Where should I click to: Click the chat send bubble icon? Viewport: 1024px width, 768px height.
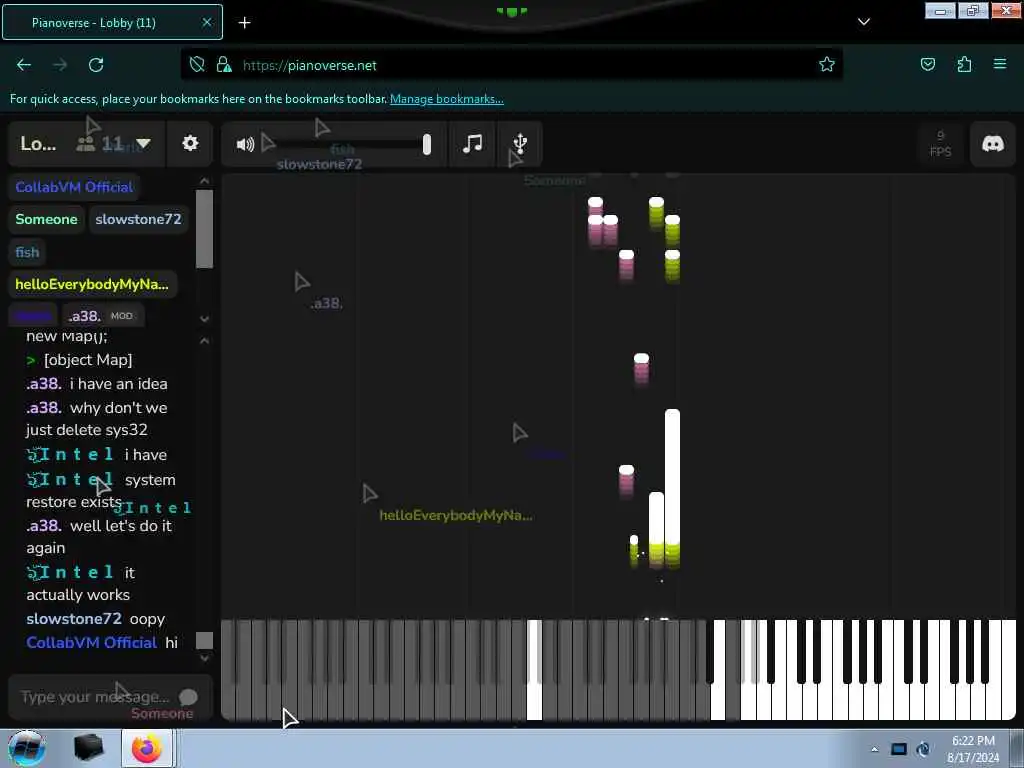pos(188,697)
